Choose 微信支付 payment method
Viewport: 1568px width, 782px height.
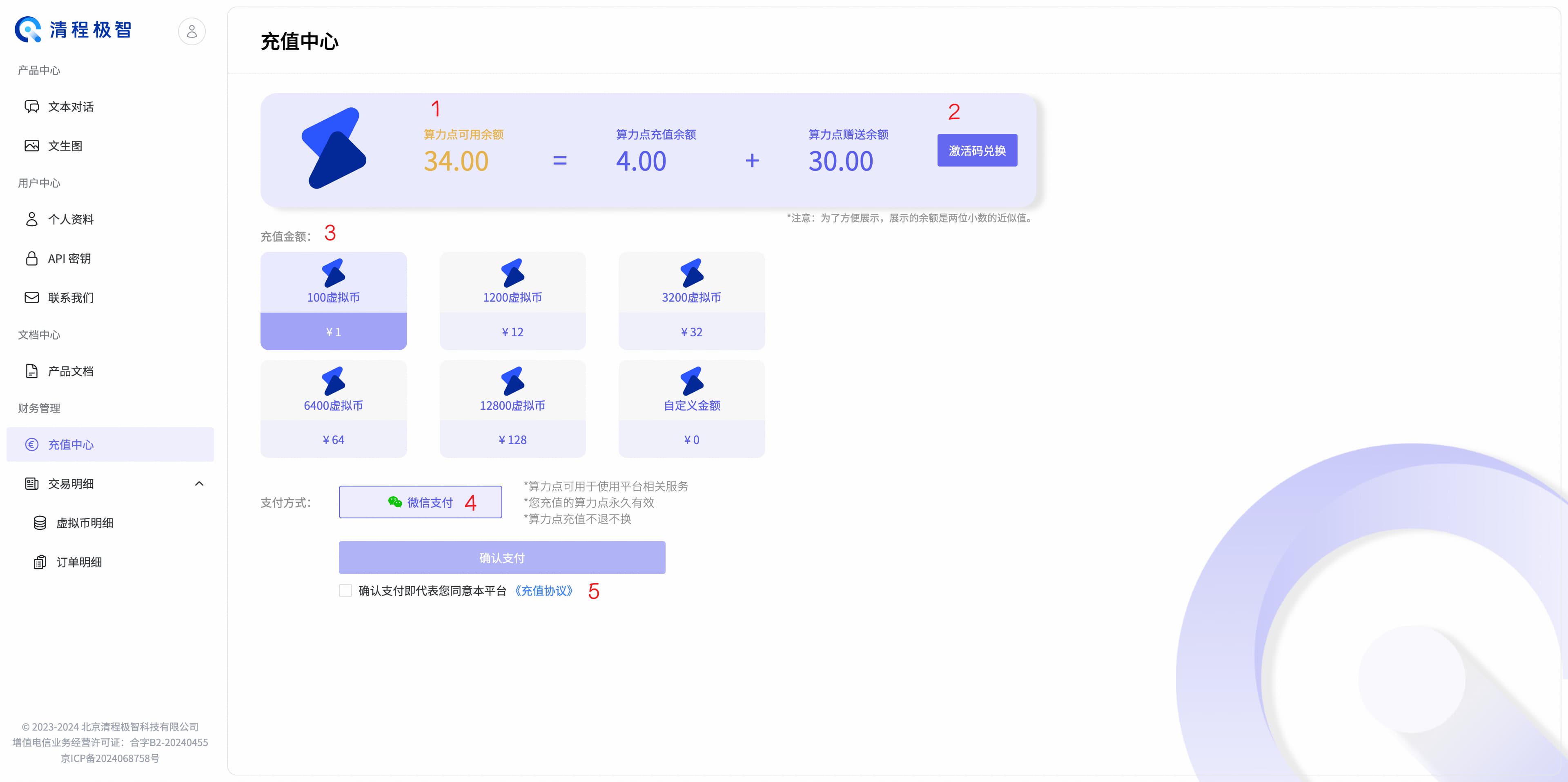[420, 502]
